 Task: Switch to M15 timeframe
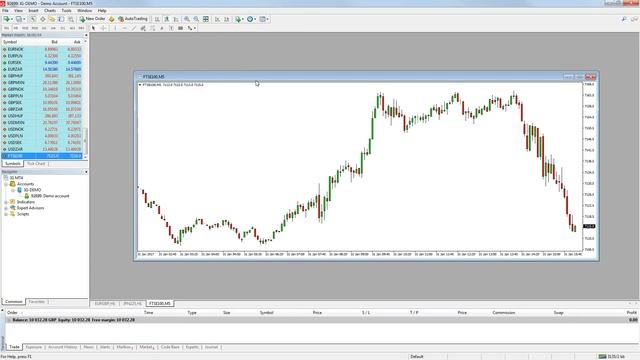tap(25, 28)
